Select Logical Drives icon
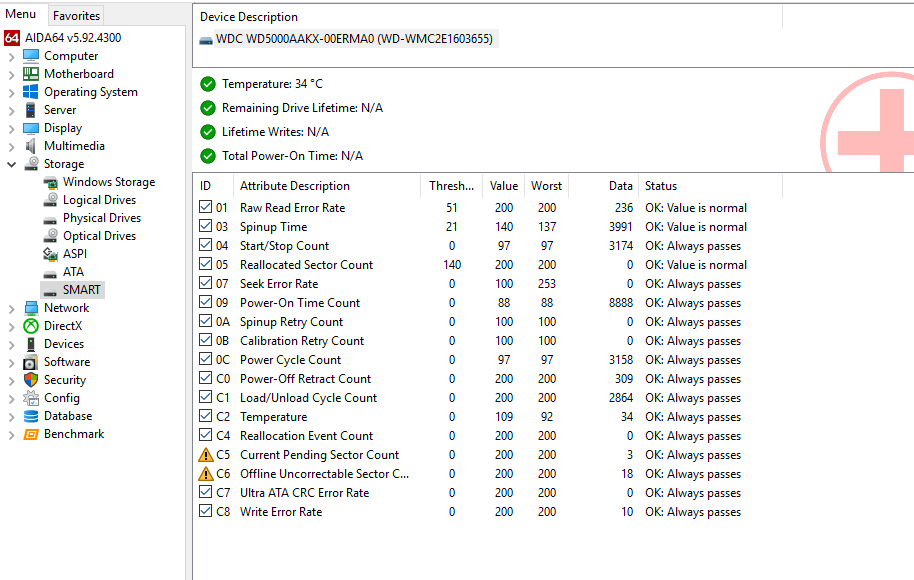The width and height of the screenshot is (914, 580). coord(51,200)
